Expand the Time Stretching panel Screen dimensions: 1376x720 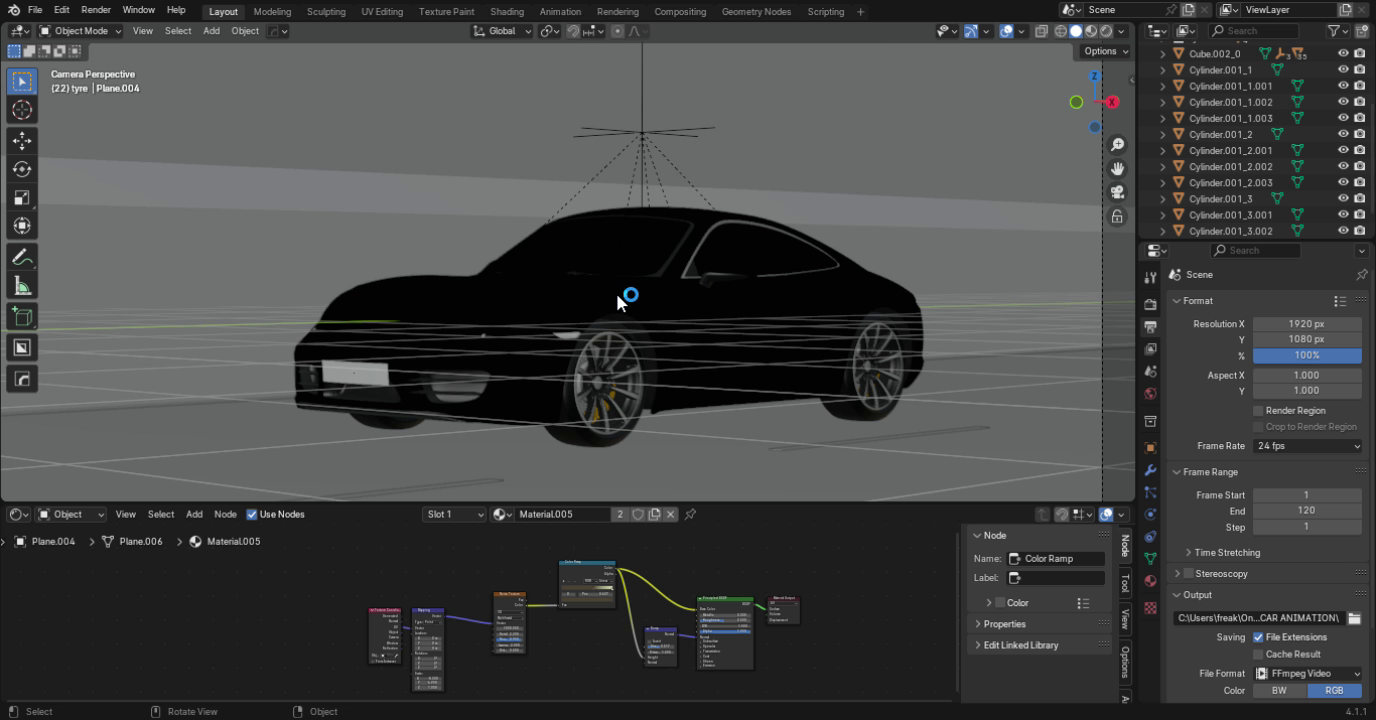(x=1227, y=552)
